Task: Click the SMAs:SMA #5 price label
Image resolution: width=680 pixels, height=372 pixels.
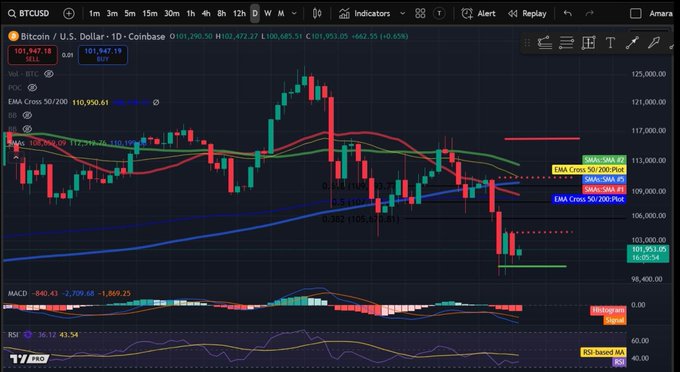Action: (x=604, y=179)
